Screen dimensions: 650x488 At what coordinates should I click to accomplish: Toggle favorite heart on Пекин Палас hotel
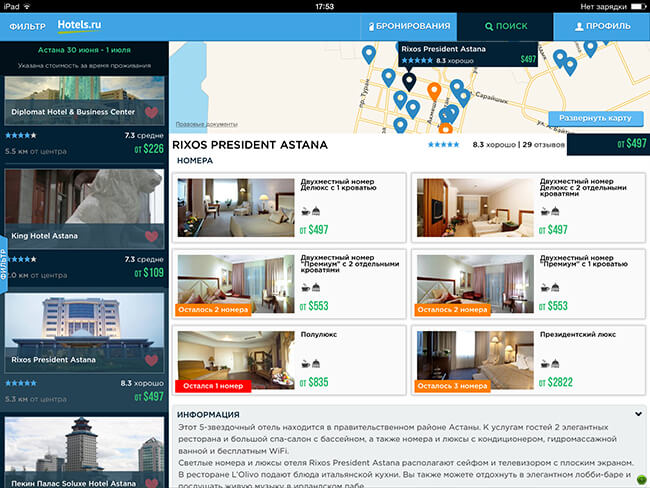click(151, 483)
